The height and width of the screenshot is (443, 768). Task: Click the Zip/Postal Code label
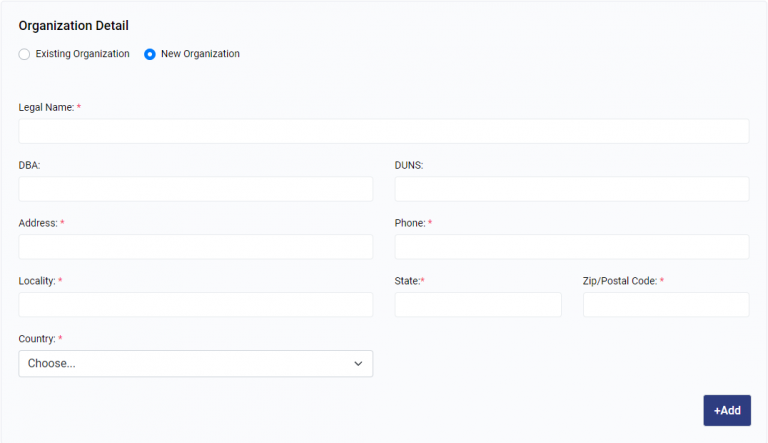coord(619,281)
